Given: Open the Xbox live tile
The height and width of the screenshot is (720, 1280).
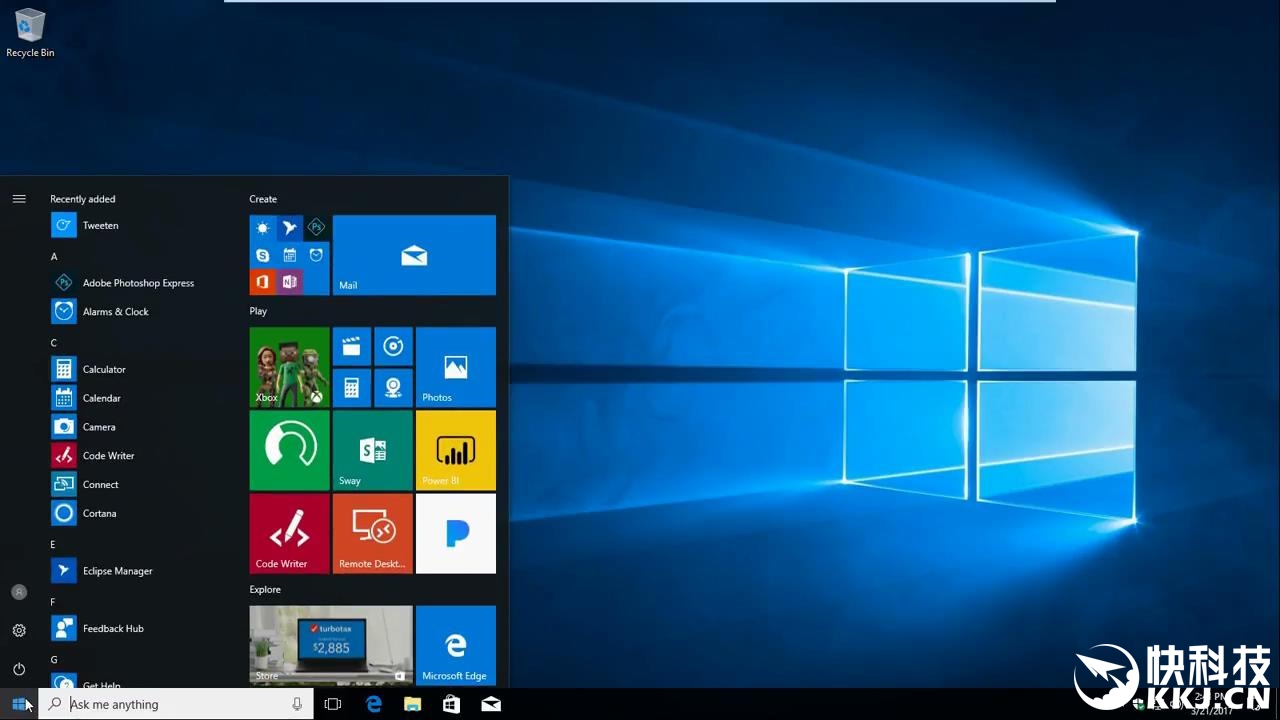Looking at the screenshot, I should click(289, 367).
